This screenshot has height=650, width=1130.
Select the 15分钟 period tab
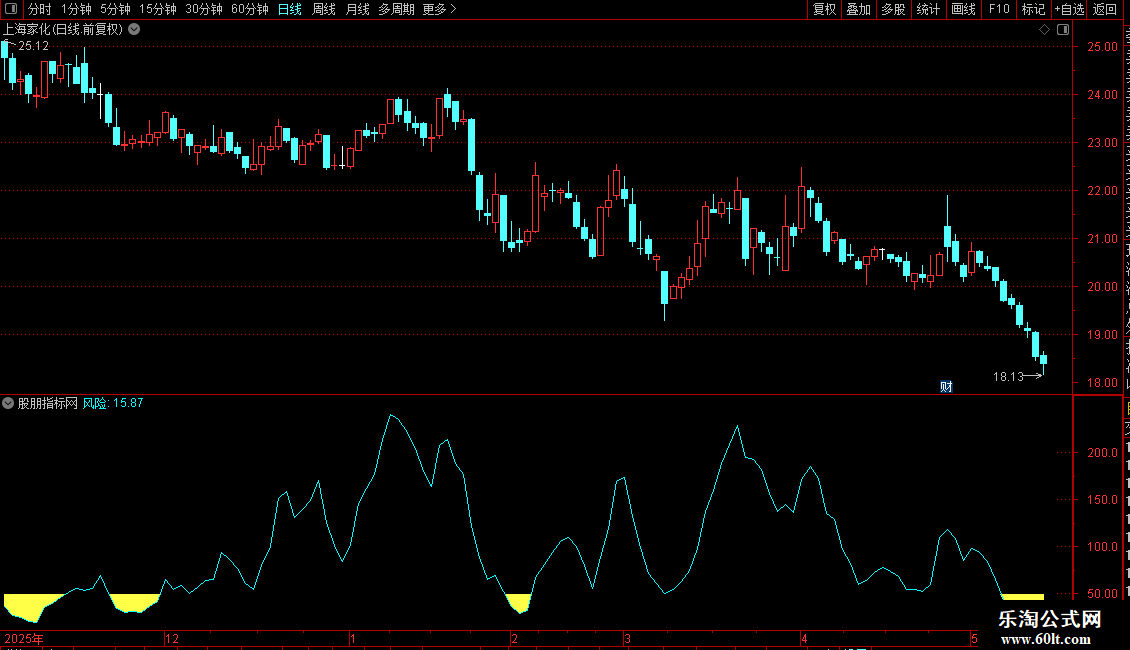tap(158, 9)
